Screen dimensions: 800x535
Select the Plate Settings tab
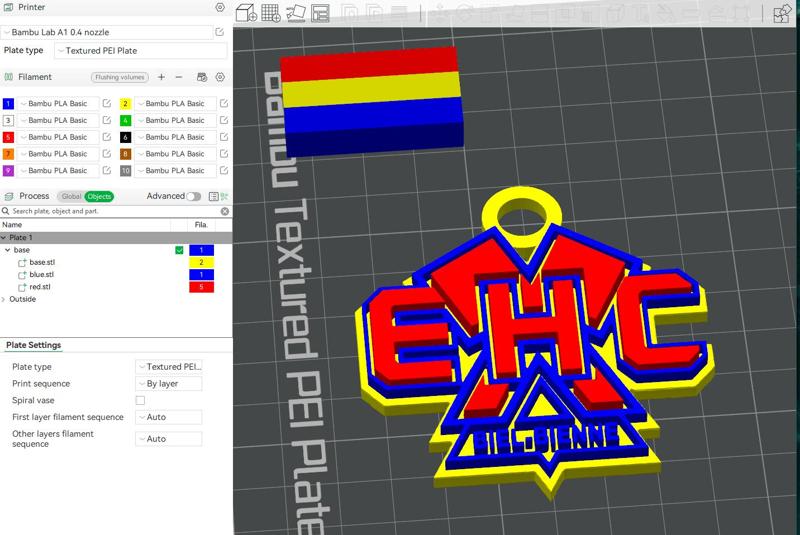coord(34,345)
